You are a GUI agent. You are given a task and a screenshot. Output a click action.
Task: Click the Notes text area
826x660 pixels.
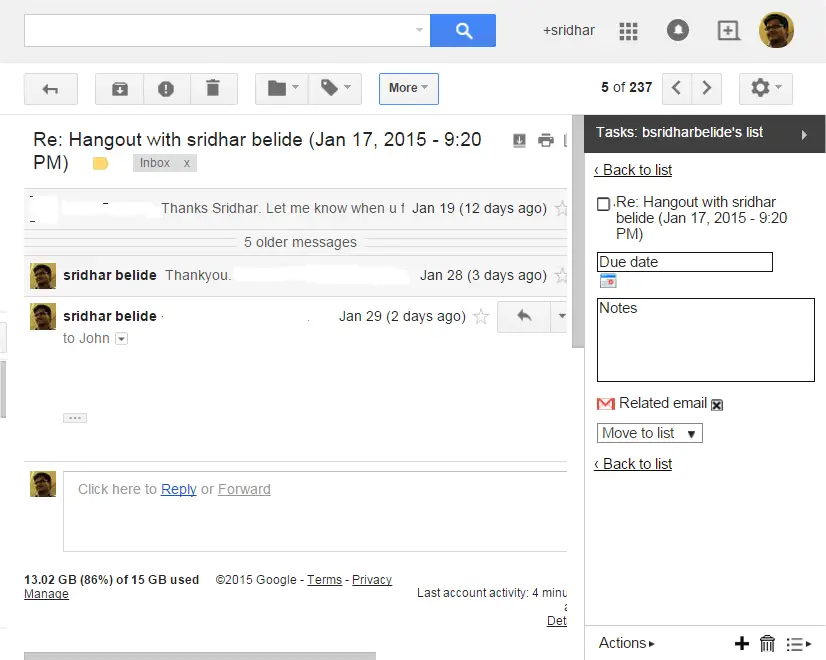[706, 340]
